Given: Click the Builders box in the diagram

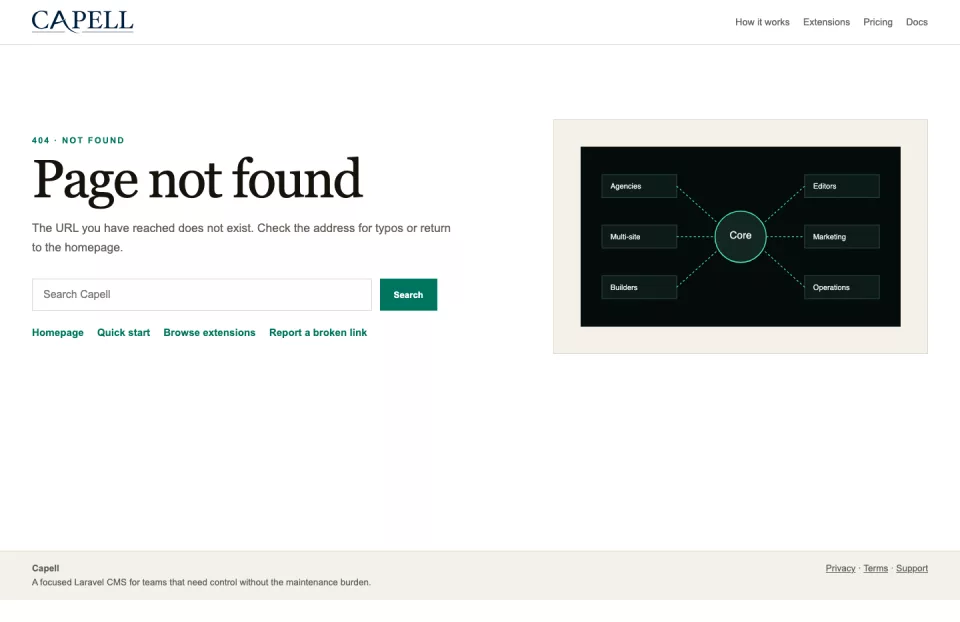Looking at the screenshot, I should (x=639, y=287).
